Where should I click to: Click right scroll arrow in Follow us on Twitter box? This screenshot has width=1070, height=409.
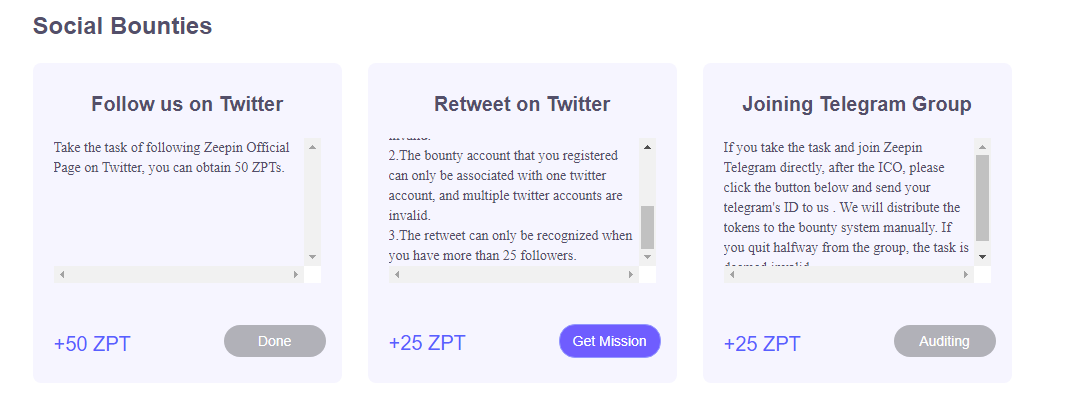coord(296,274)
